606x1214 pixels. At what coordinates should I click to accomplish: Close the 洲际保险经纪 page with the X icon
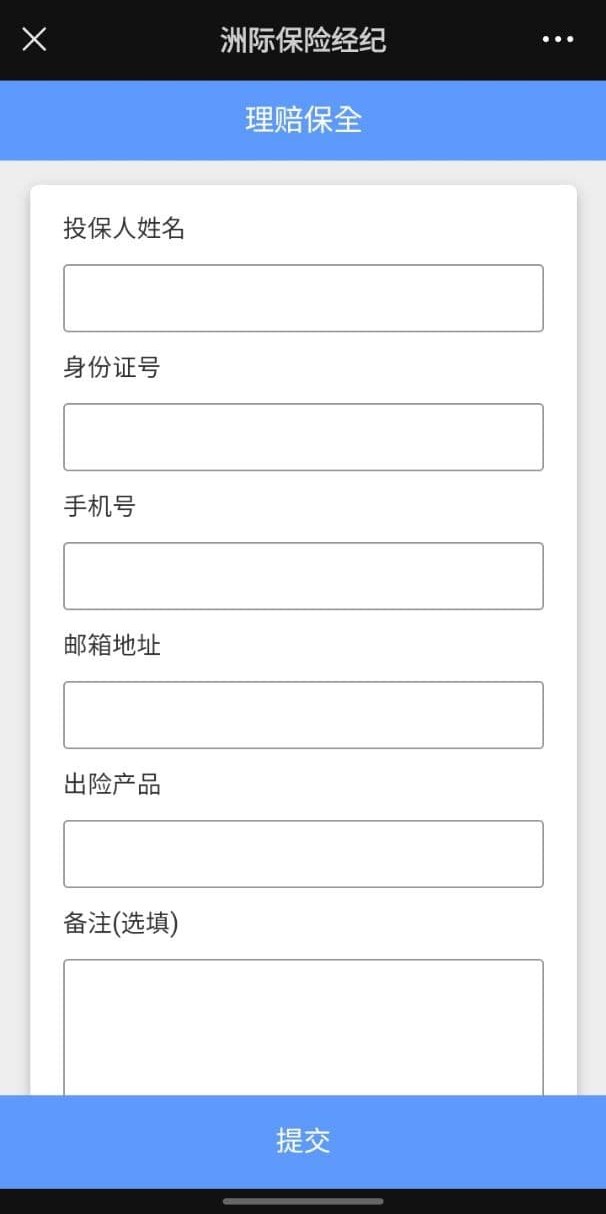pyautogui.click(x=34, y=39)
